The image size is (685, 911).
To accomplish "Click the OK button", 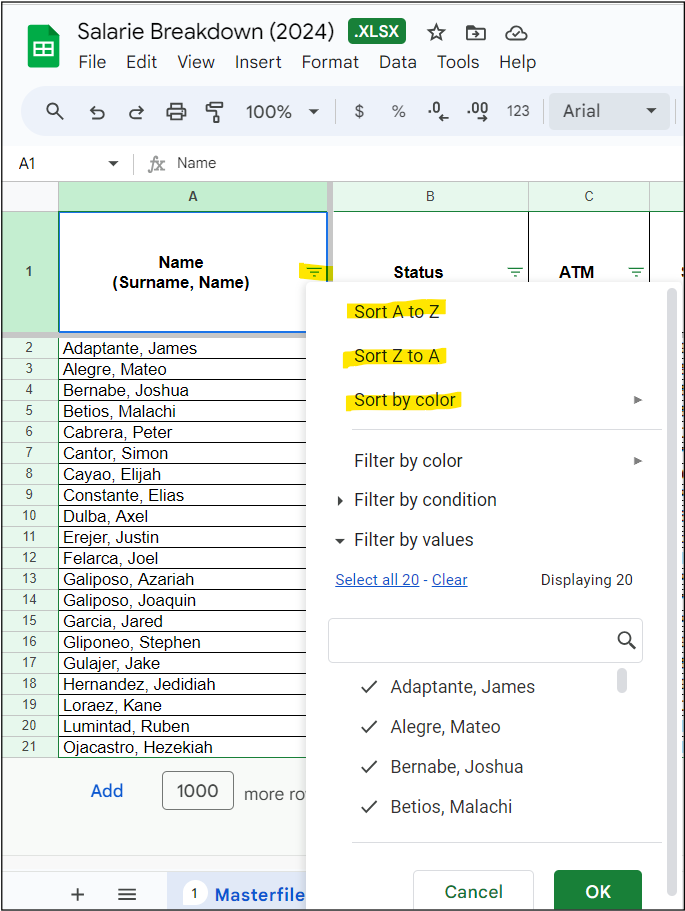I will point(598,891).
